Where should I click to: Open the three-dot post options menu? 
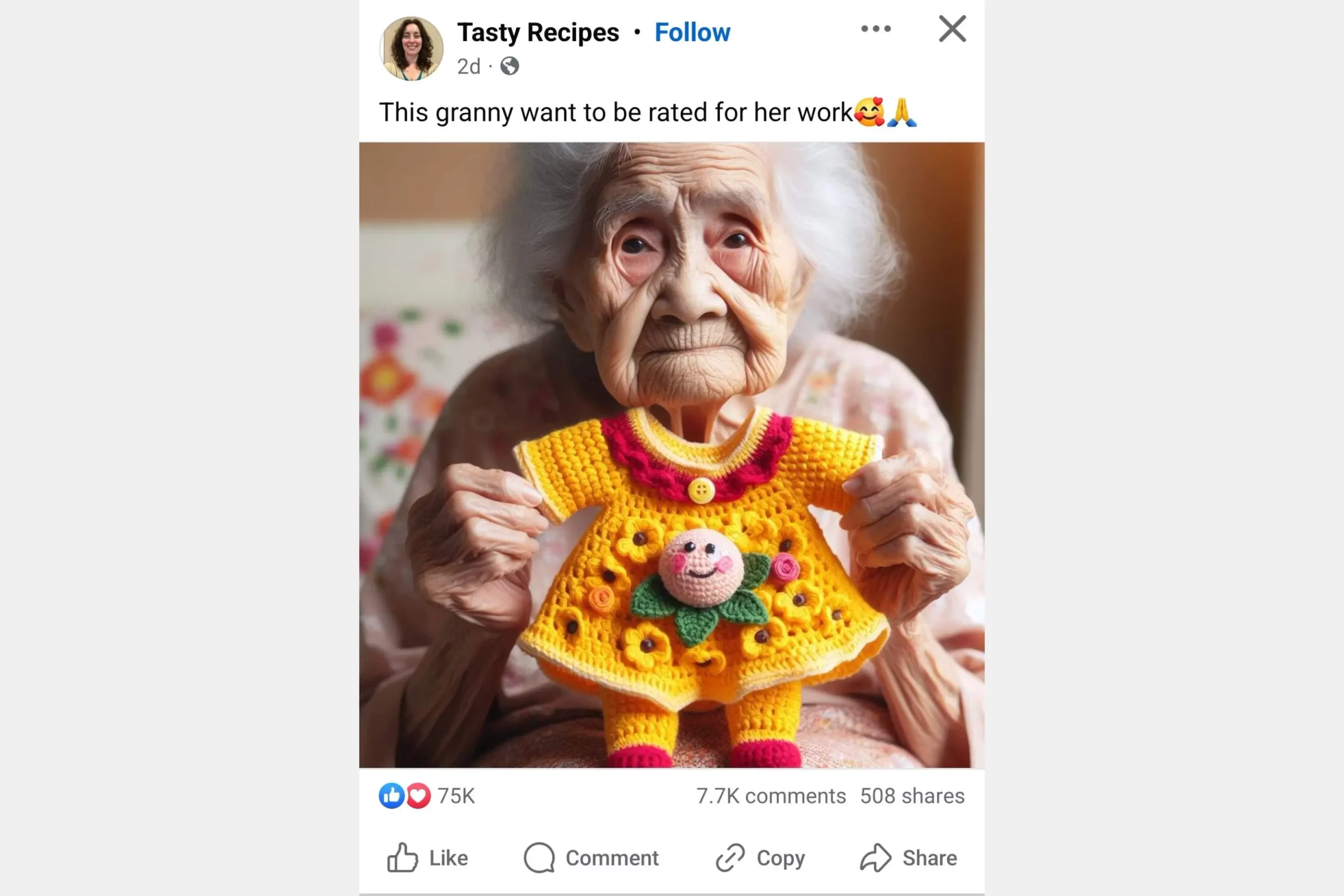(875, 28)
